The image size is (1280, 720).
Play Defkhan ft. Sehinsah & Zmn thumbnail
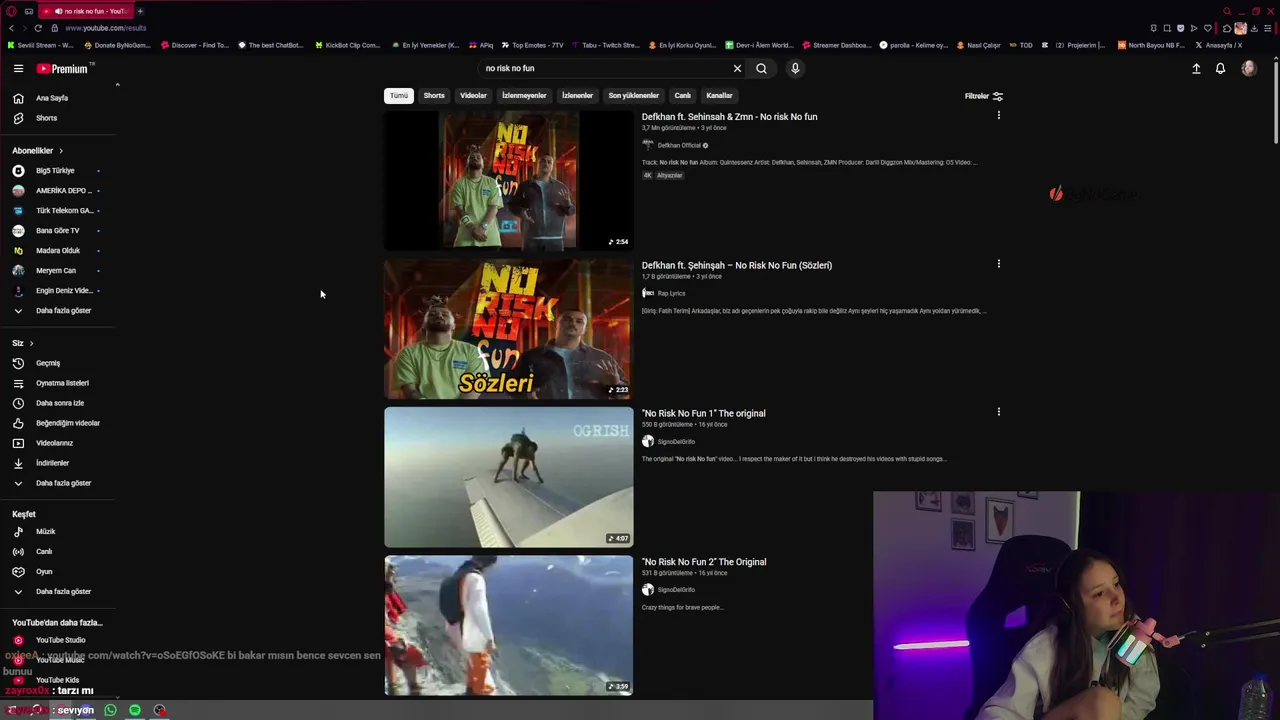pos(509,180)
